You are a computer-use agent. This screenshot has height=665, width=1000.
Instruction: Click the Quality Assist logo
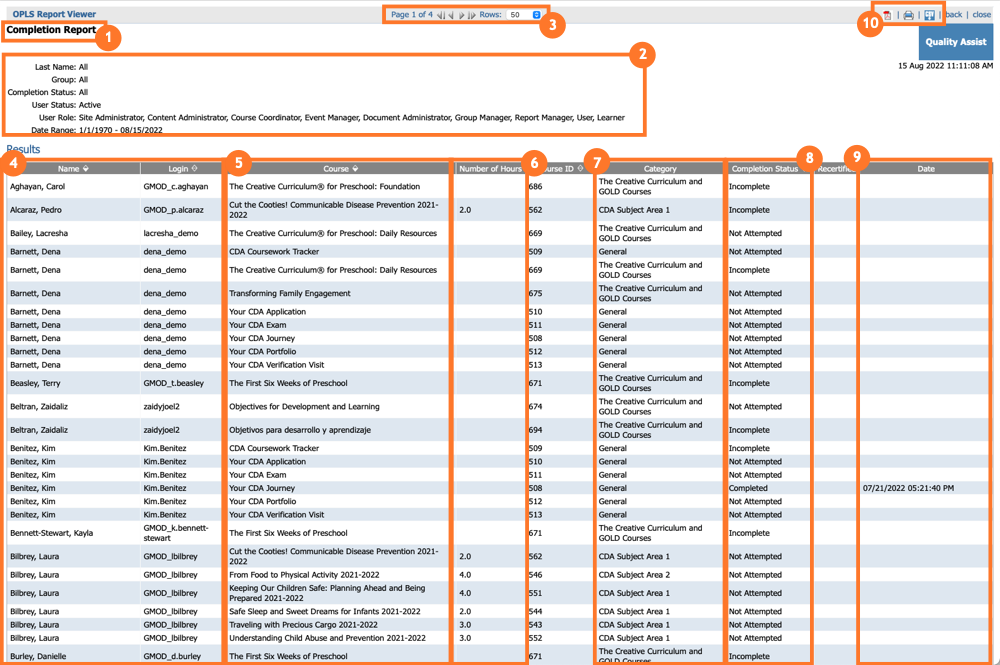(x=955, y=42)
